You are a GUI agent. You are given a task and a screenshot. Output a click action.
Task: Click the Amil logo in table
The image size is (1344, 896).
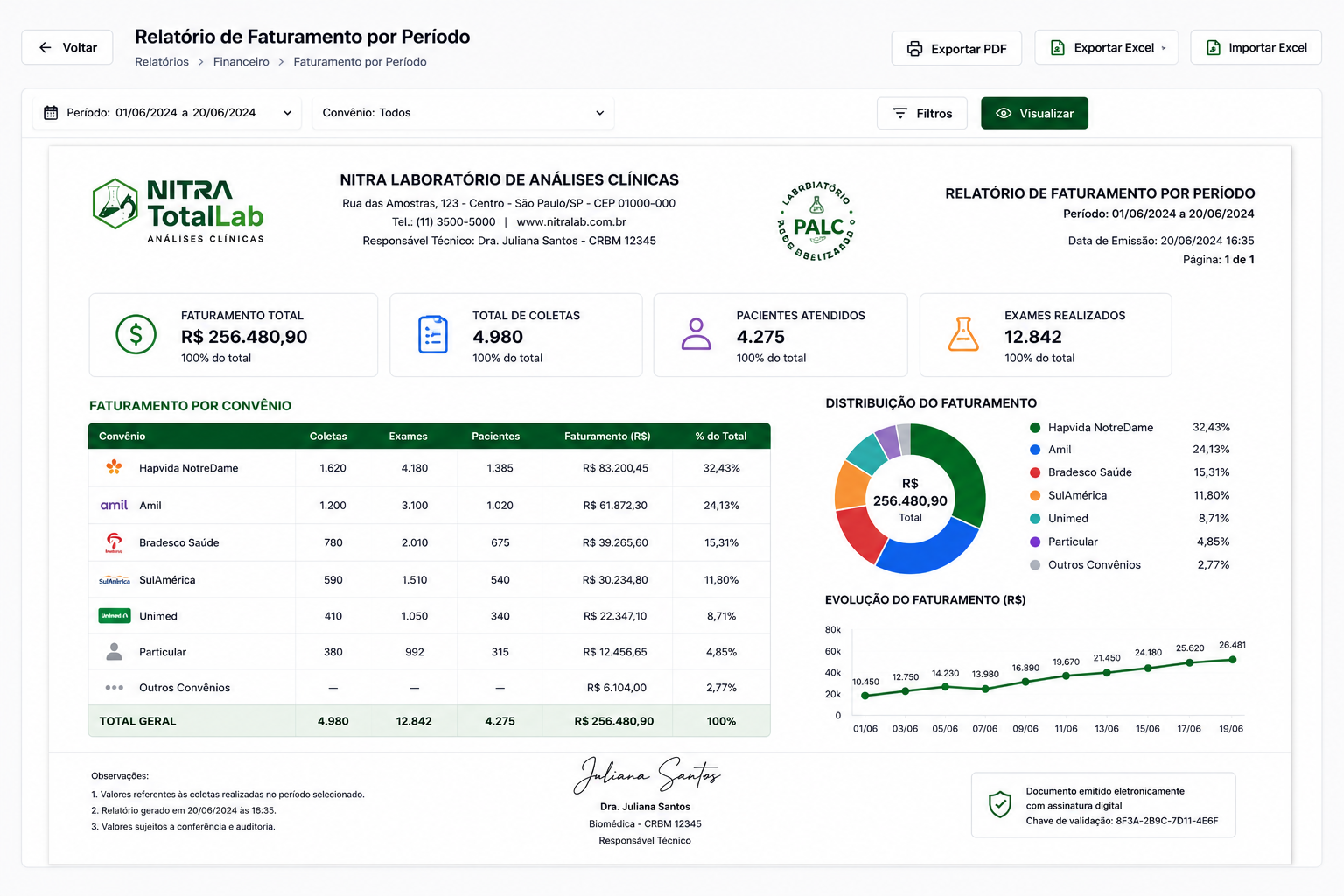114,505
